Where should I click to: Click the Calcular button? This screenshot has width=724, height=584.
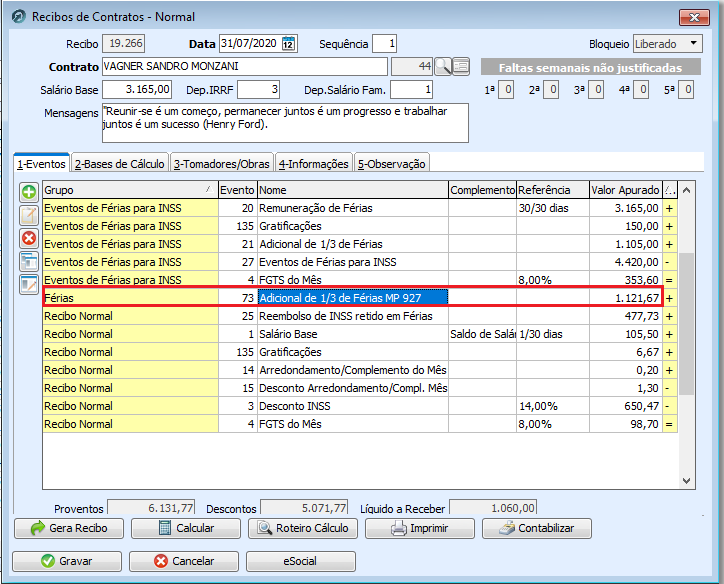(x=186, y=528)
